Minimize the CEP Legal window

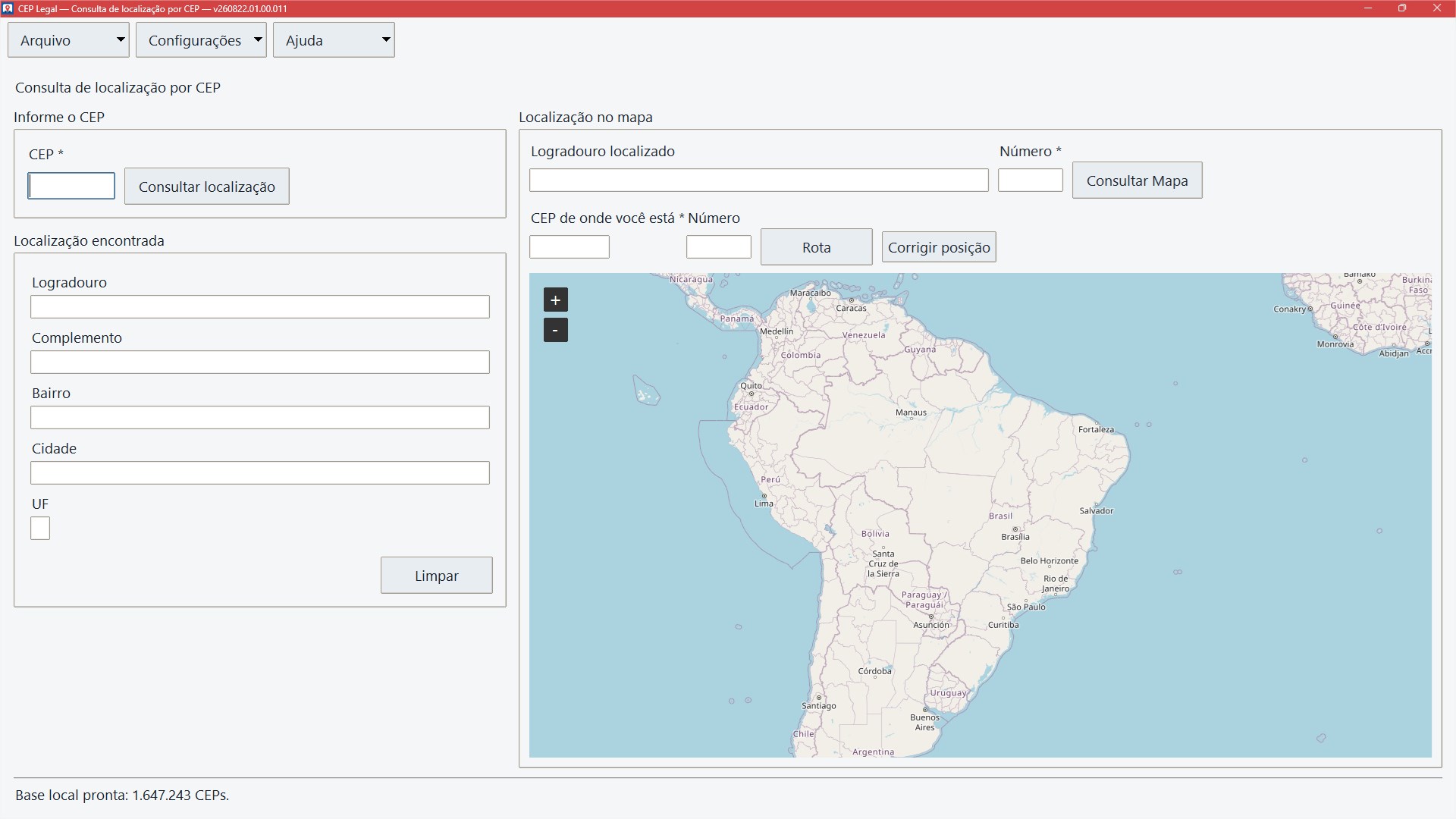pos(1368,8)
